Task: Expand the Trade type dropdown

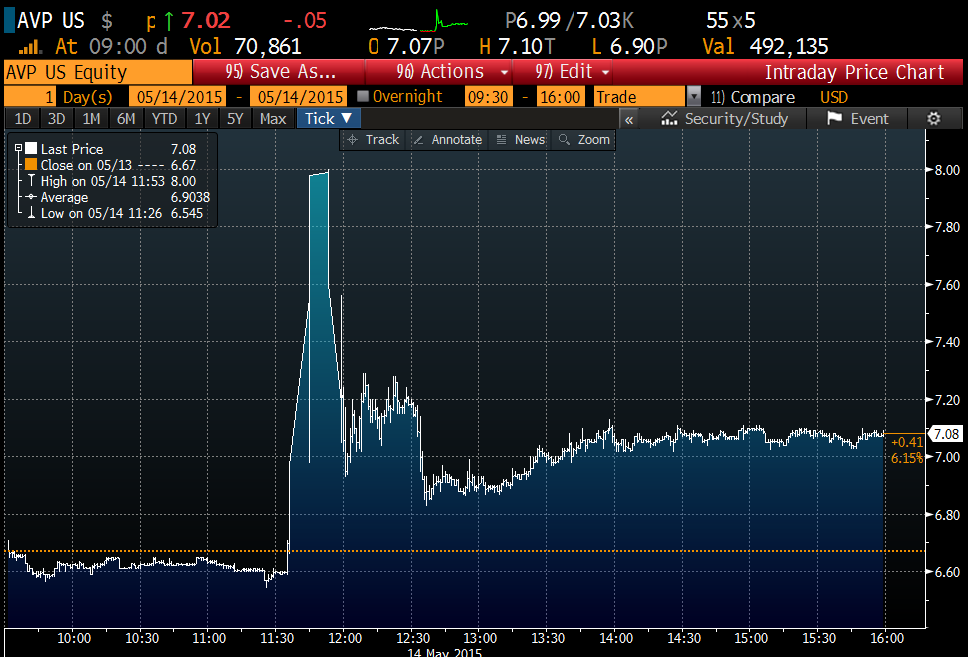Action: pyautogui.click(x=694, y=97)
